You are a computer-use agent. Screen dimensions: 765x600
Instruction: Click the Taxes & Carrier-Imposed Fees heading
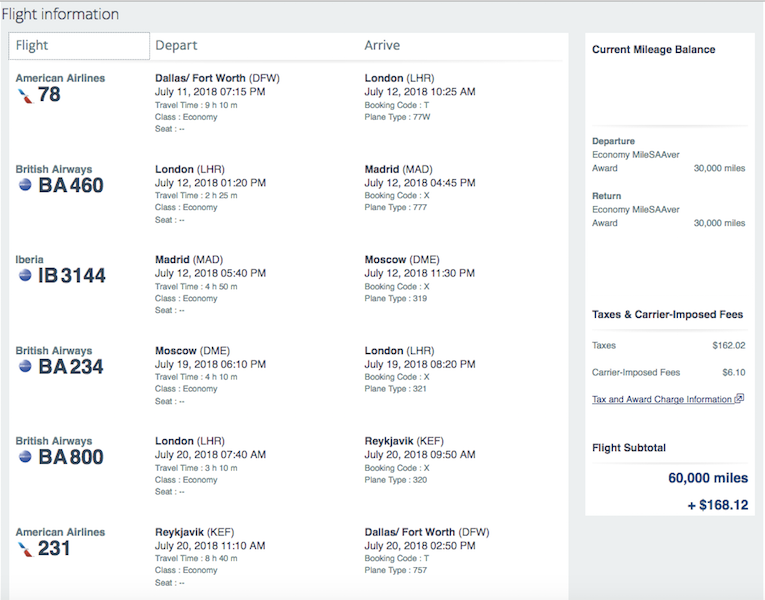(x=667, y=315)
